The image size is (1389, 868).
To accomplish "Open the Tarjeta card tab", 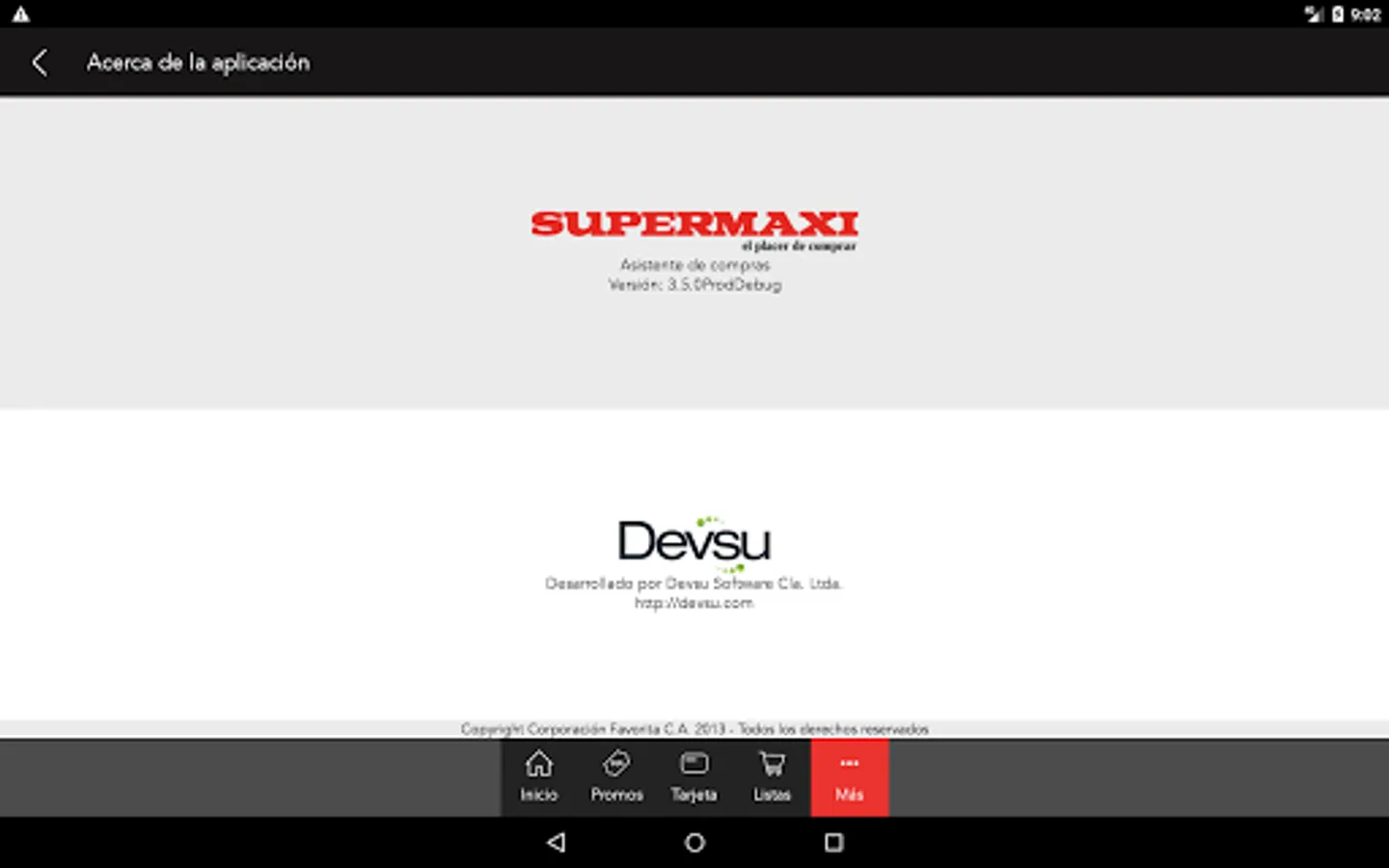I will (694, 777).
